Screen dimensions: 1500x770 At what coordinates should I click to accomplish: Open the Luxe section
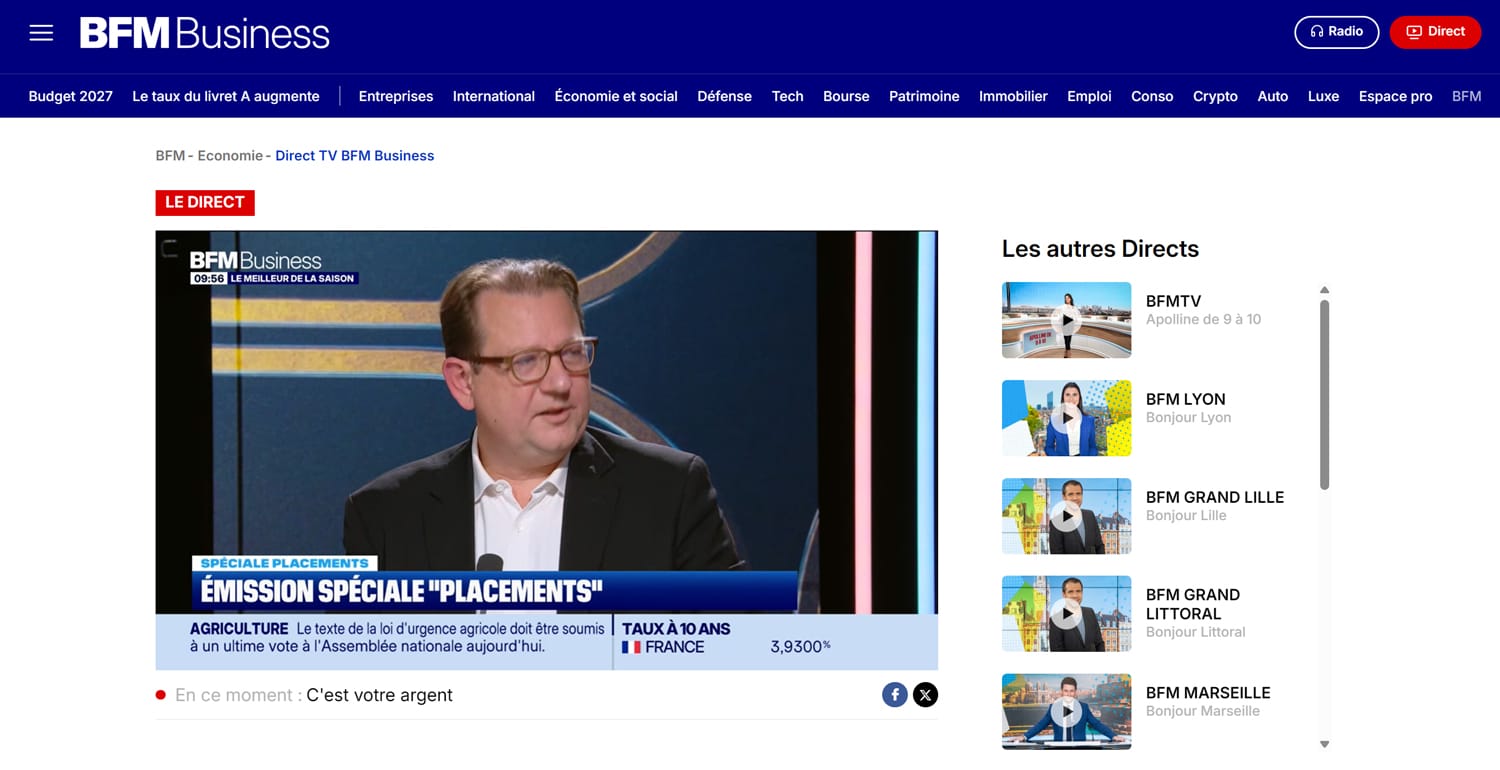coord(1323,96)
